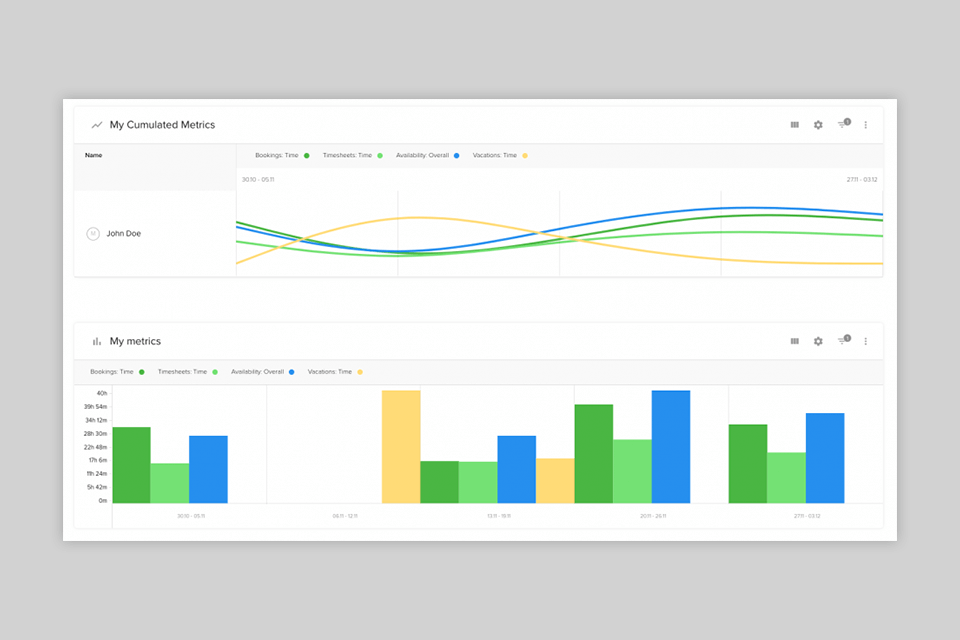
Task: Click the My Cumulated Metrics title
Action: coord(162,125)
